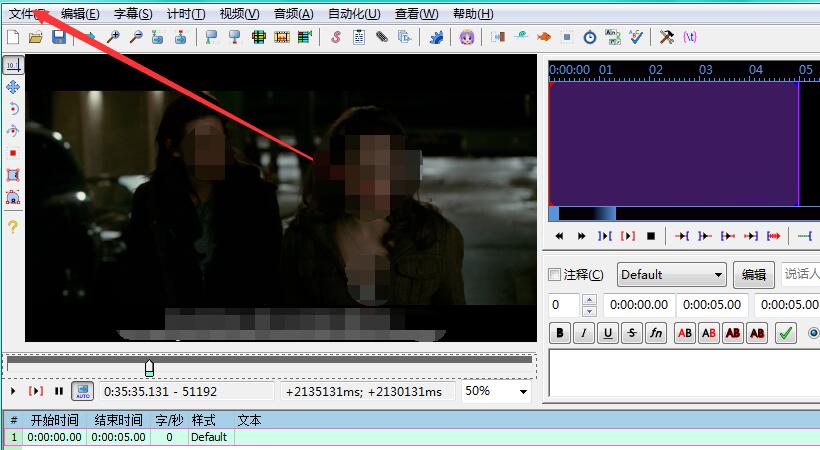Image resolution: width=820 pixels, height=450 pixels.
Task: Click the hammer and wrench options icon
Action: click(666, 38)
